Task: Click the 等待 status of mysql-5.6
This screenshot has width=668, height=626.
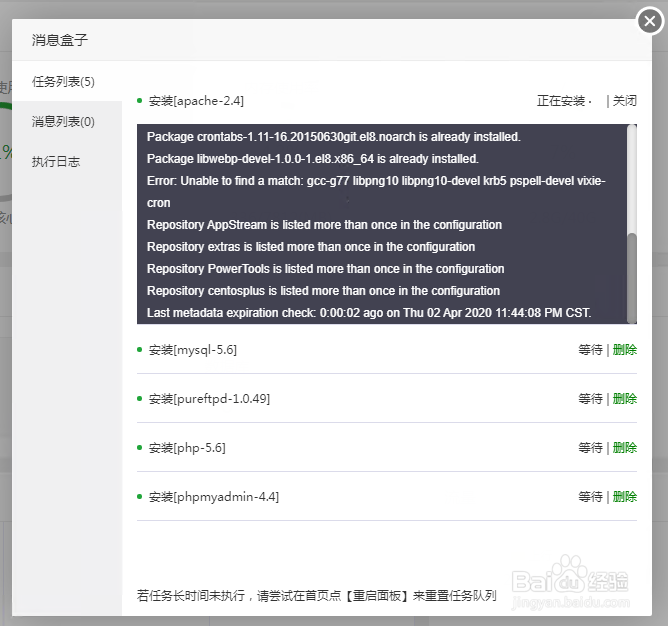Action: point(590,350)
